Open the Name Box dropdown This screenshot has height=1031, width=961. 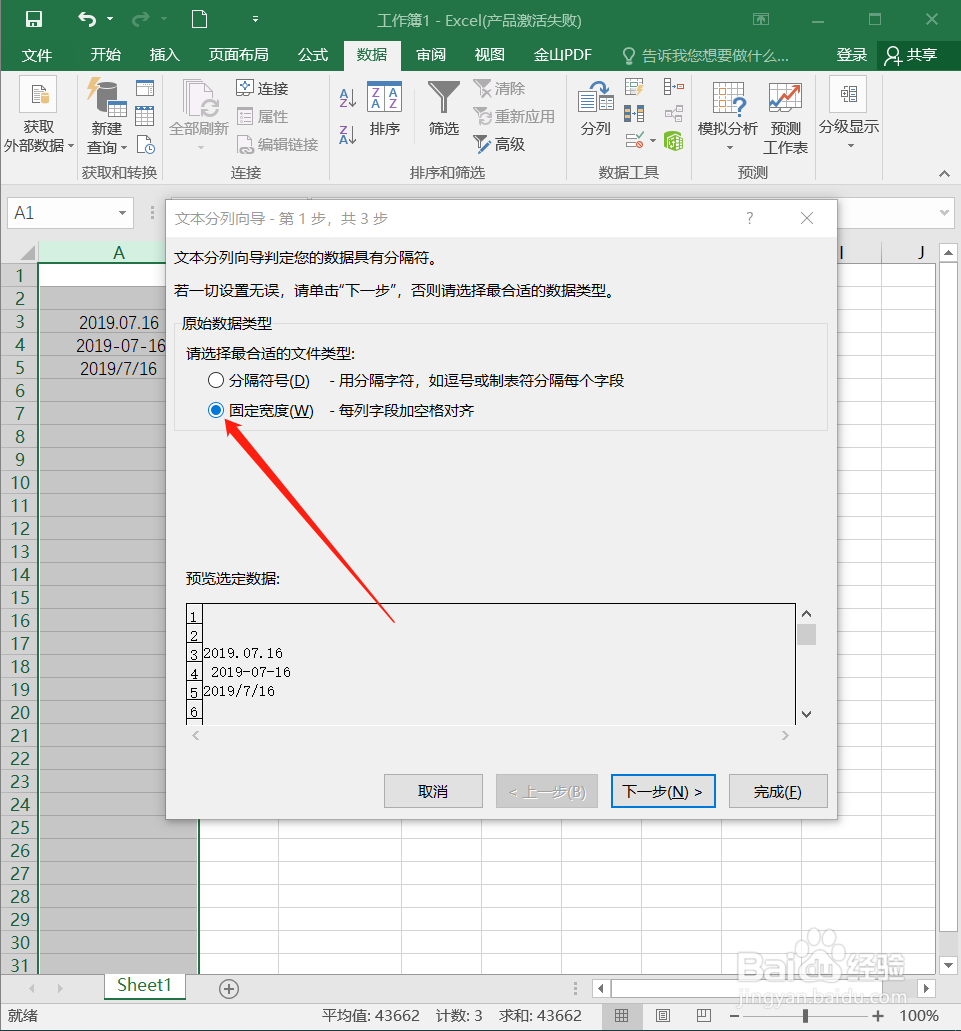point(124,213)
